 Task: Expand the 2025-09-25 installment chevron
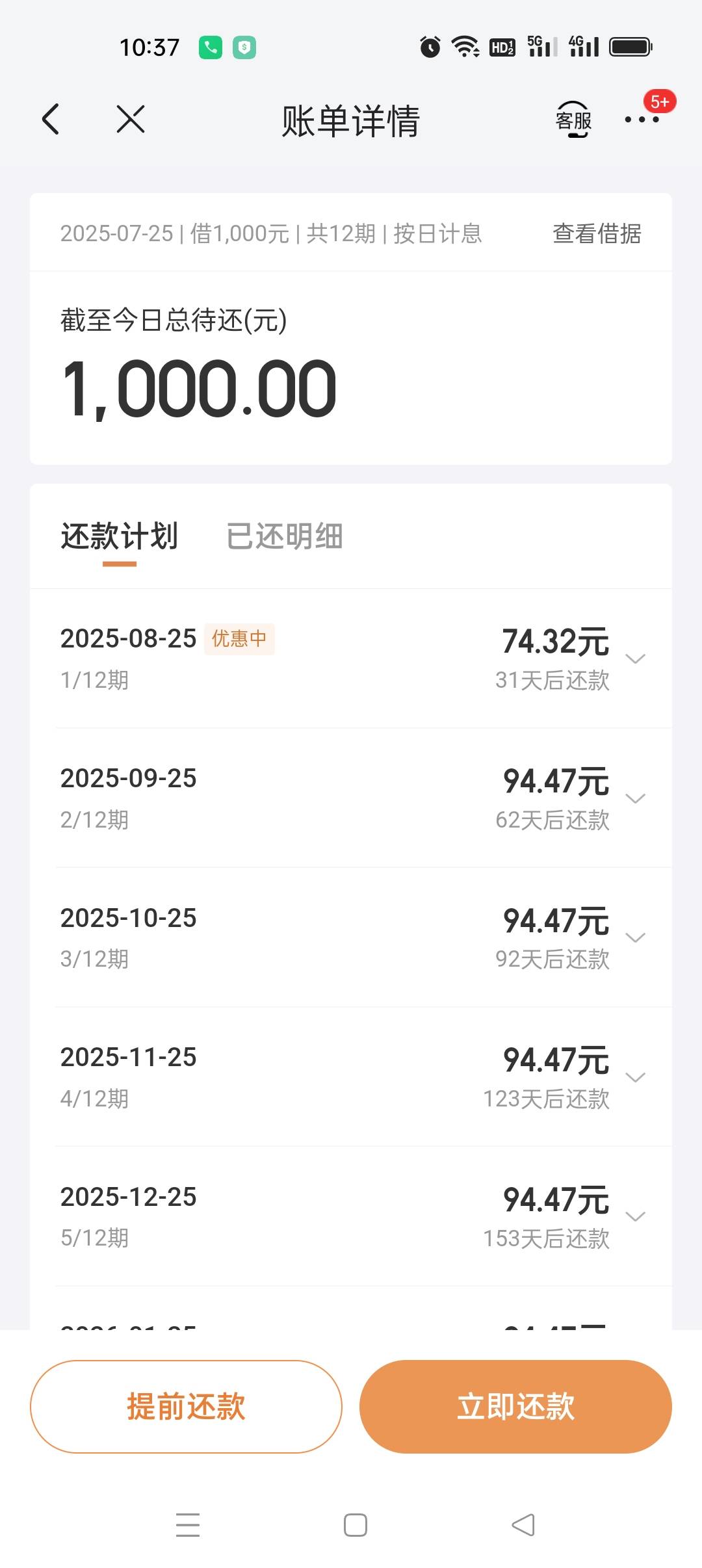click(x=635, y=798)
